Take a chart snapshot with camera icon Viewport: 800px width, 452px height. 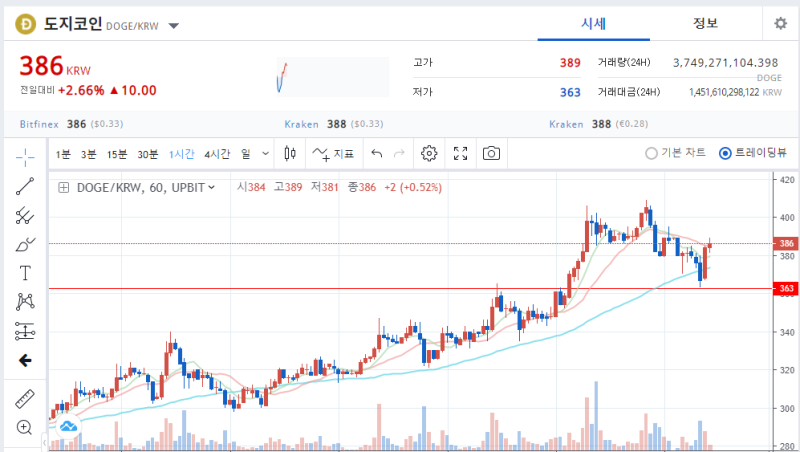coord(491,153)
